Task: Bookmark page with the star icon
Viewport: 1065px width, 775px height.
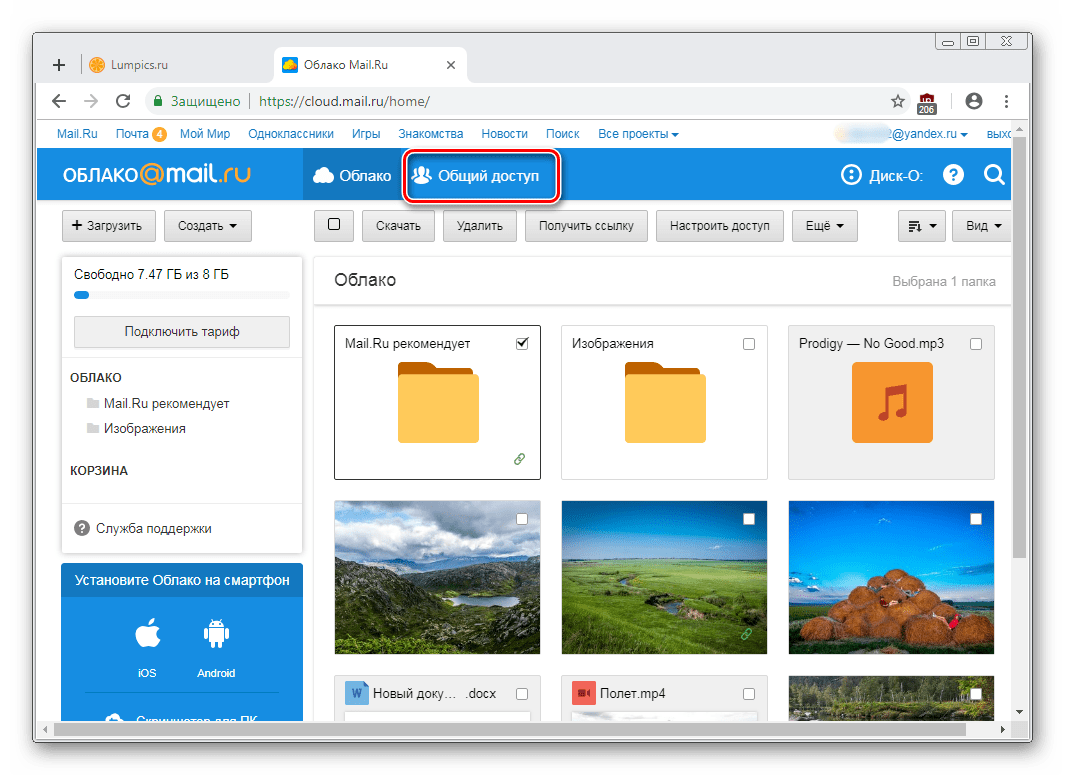Action: [897, 101]
